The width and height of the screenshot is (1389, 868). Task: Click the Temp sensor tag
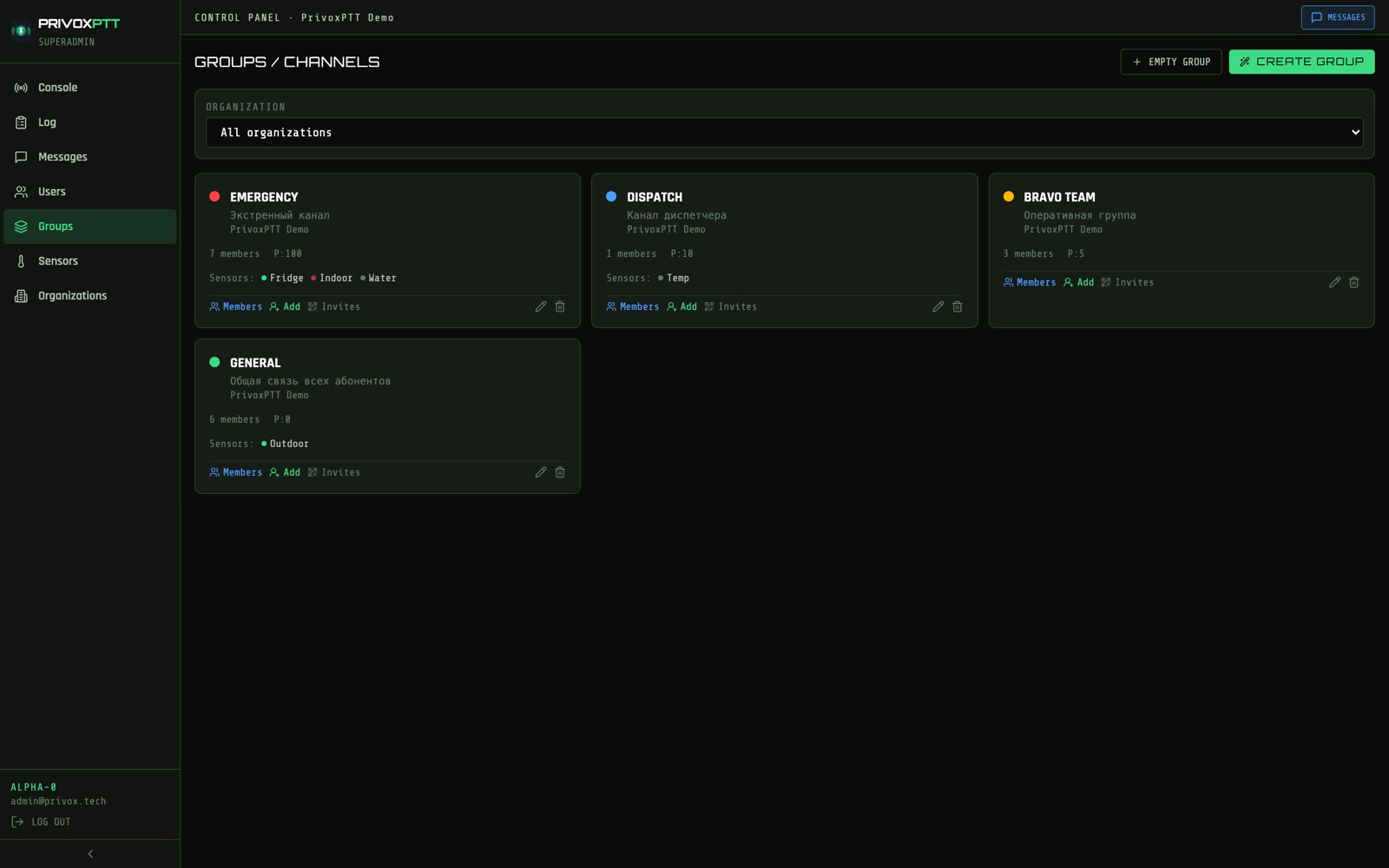pos(674,278)
